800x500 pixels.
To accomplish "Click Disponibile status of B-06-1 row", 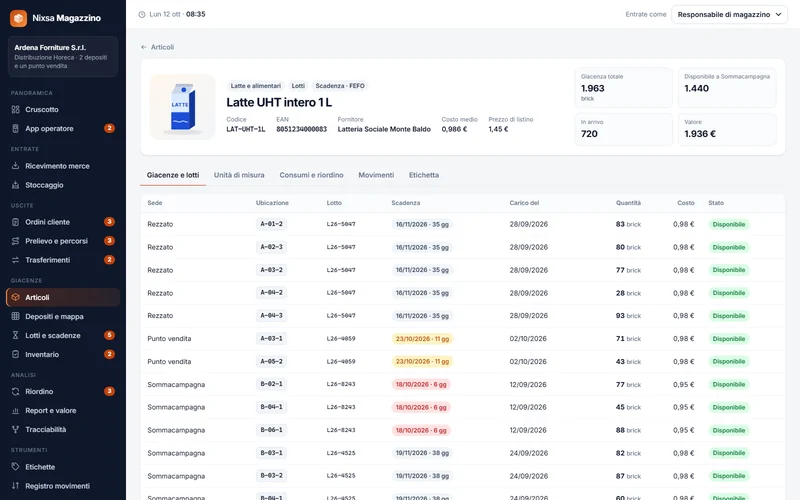I will (729, 431).
